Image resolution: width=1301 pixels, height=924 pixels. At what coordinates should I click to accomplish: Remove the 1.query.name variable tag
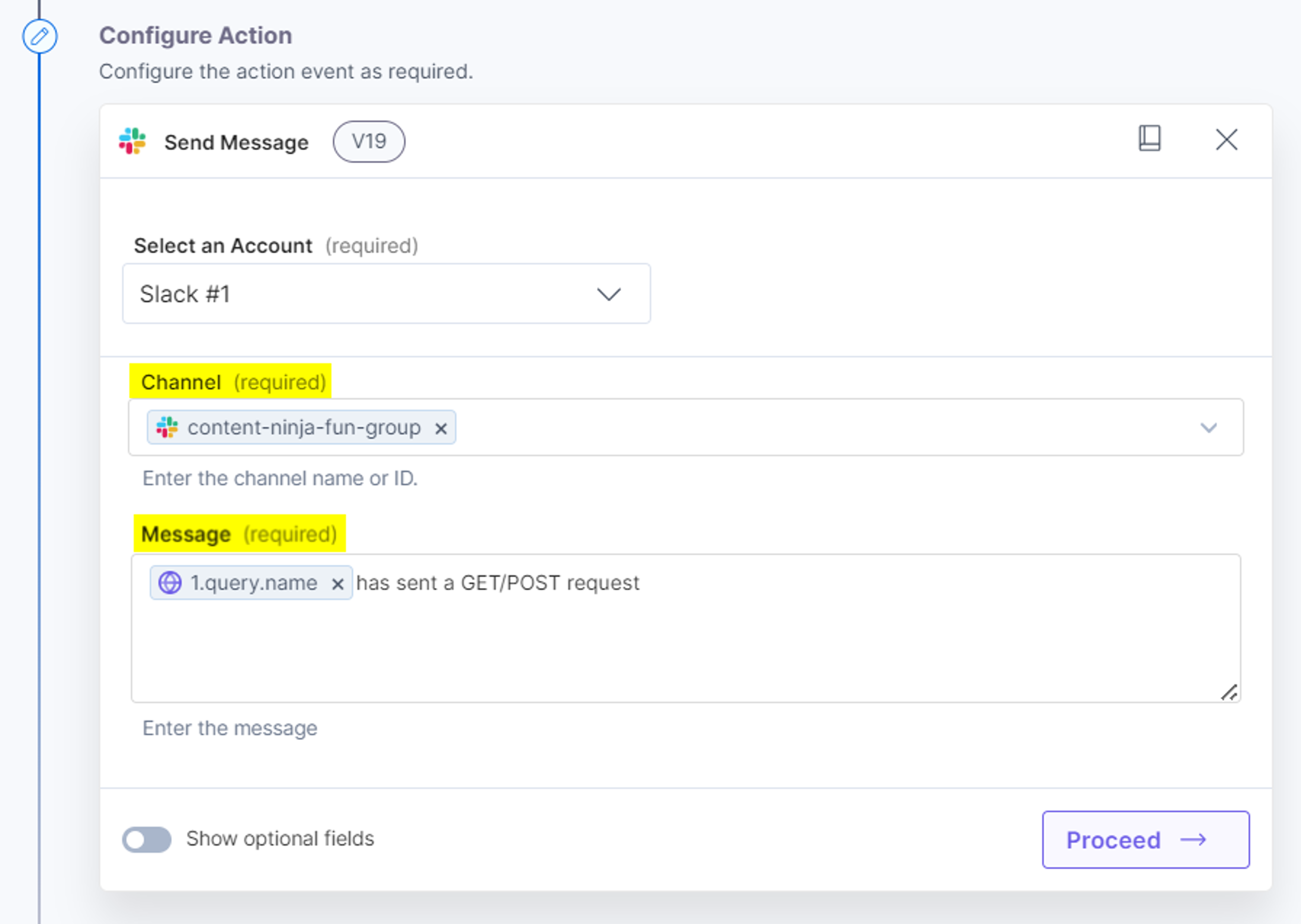coord(337,584)
